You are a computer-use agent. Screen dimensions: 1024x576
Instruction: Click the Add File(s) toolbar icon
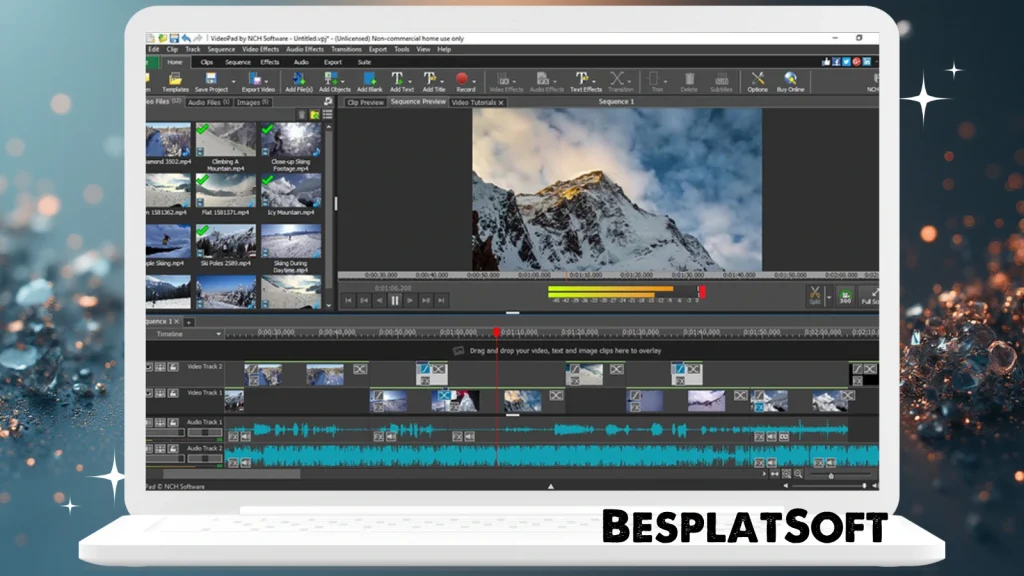(x=299, y=80)
